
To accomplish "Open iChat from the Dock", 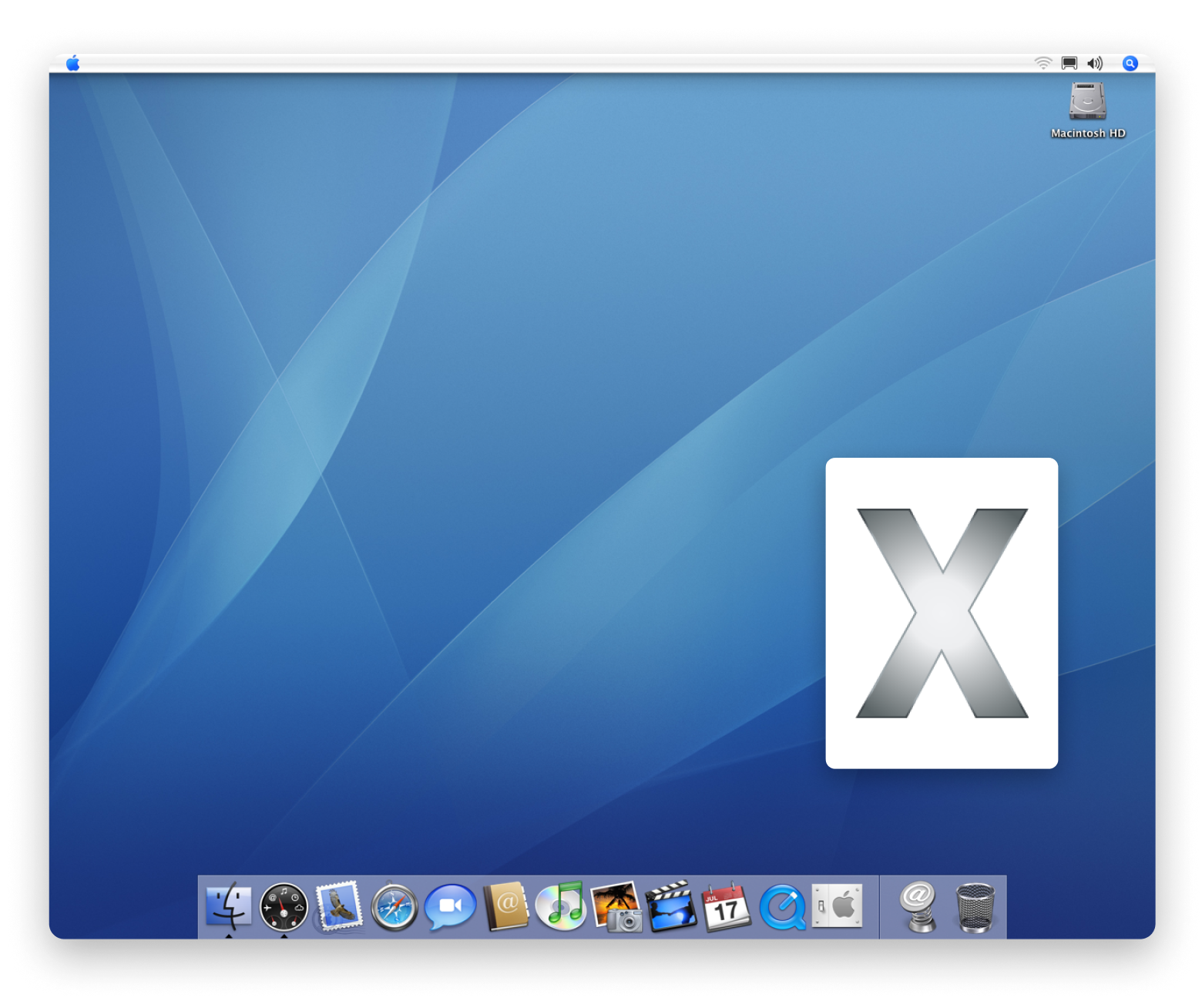I will (x=450, y=907).
